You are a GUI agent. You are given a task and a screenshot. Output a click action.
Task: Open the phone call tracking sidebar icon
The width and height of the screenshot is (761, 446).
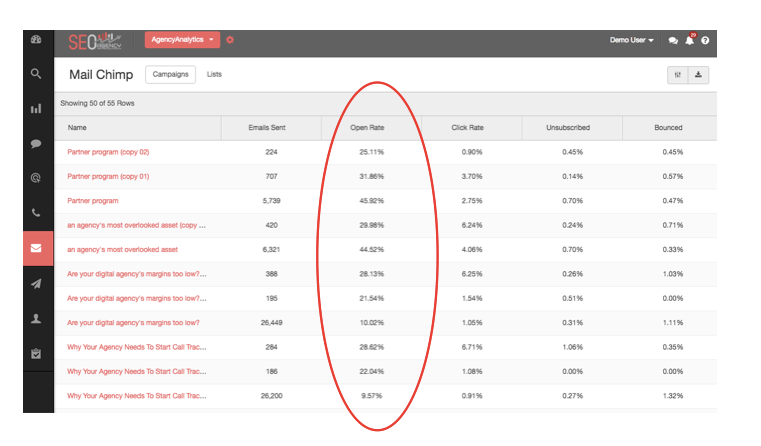(36, 213)
